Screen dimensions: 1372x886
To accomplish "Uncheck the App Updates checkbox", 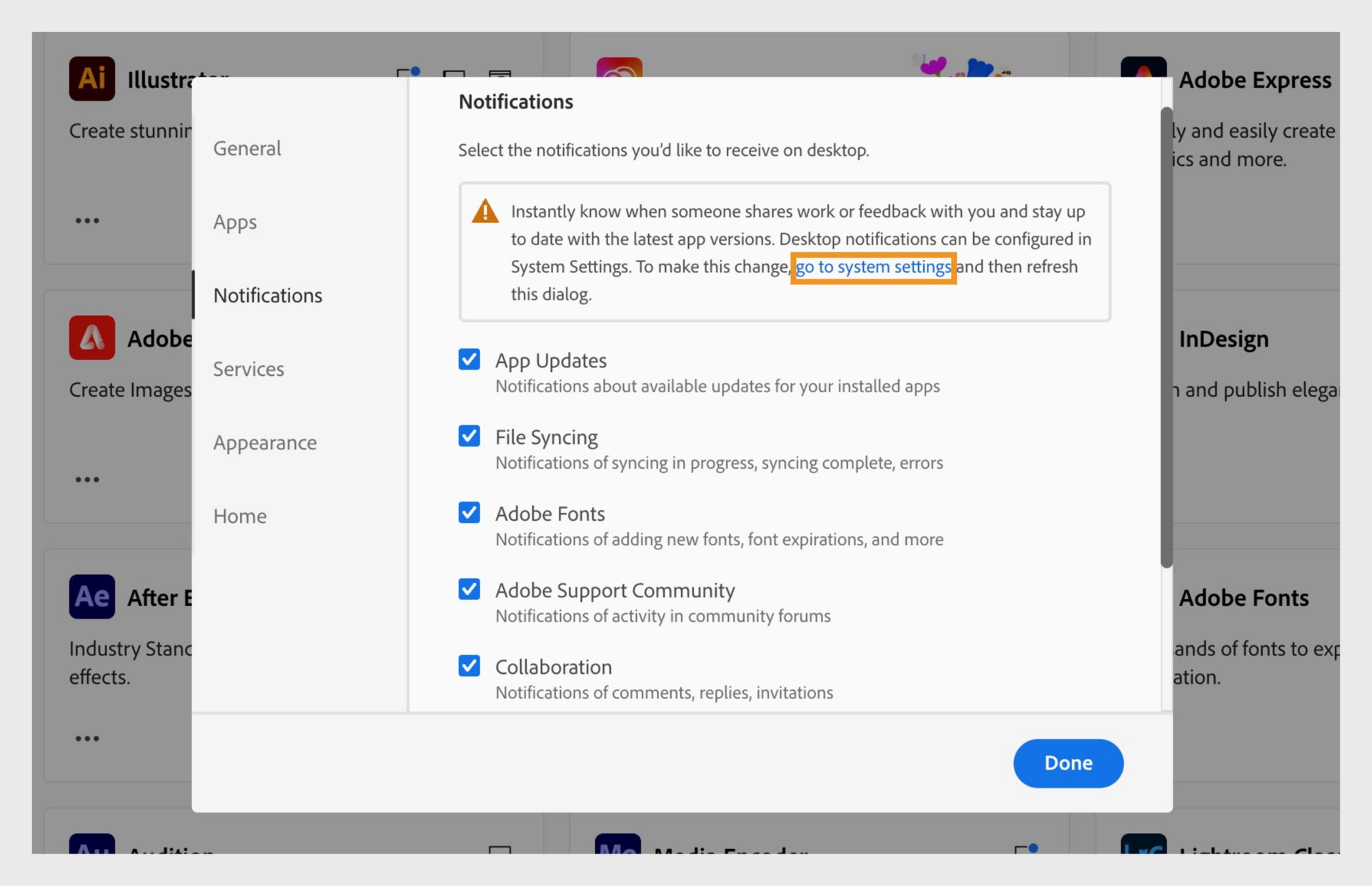I will (469, 359).
